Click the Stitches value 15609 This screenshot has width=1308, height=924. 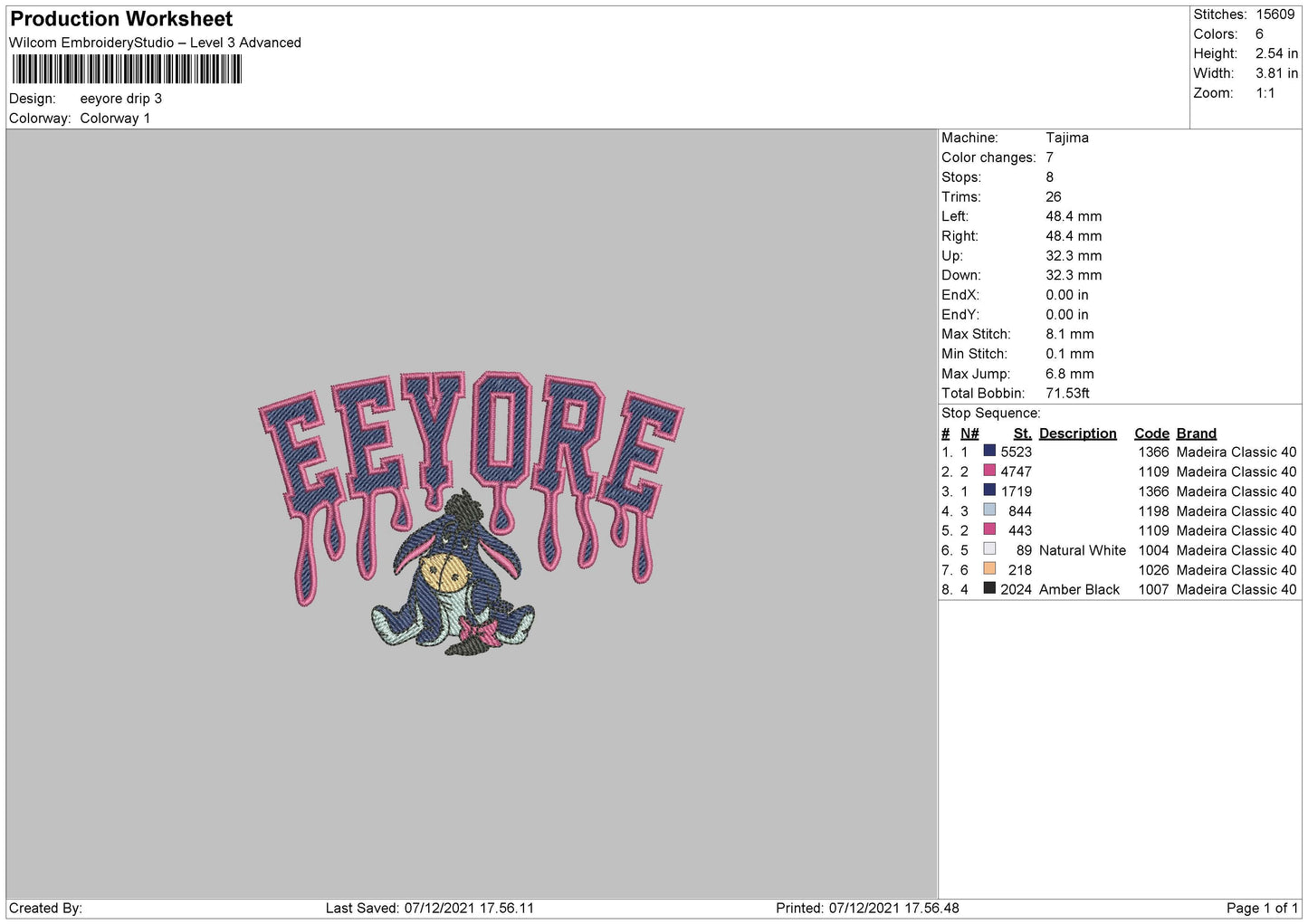click(x=1275, y=14)
